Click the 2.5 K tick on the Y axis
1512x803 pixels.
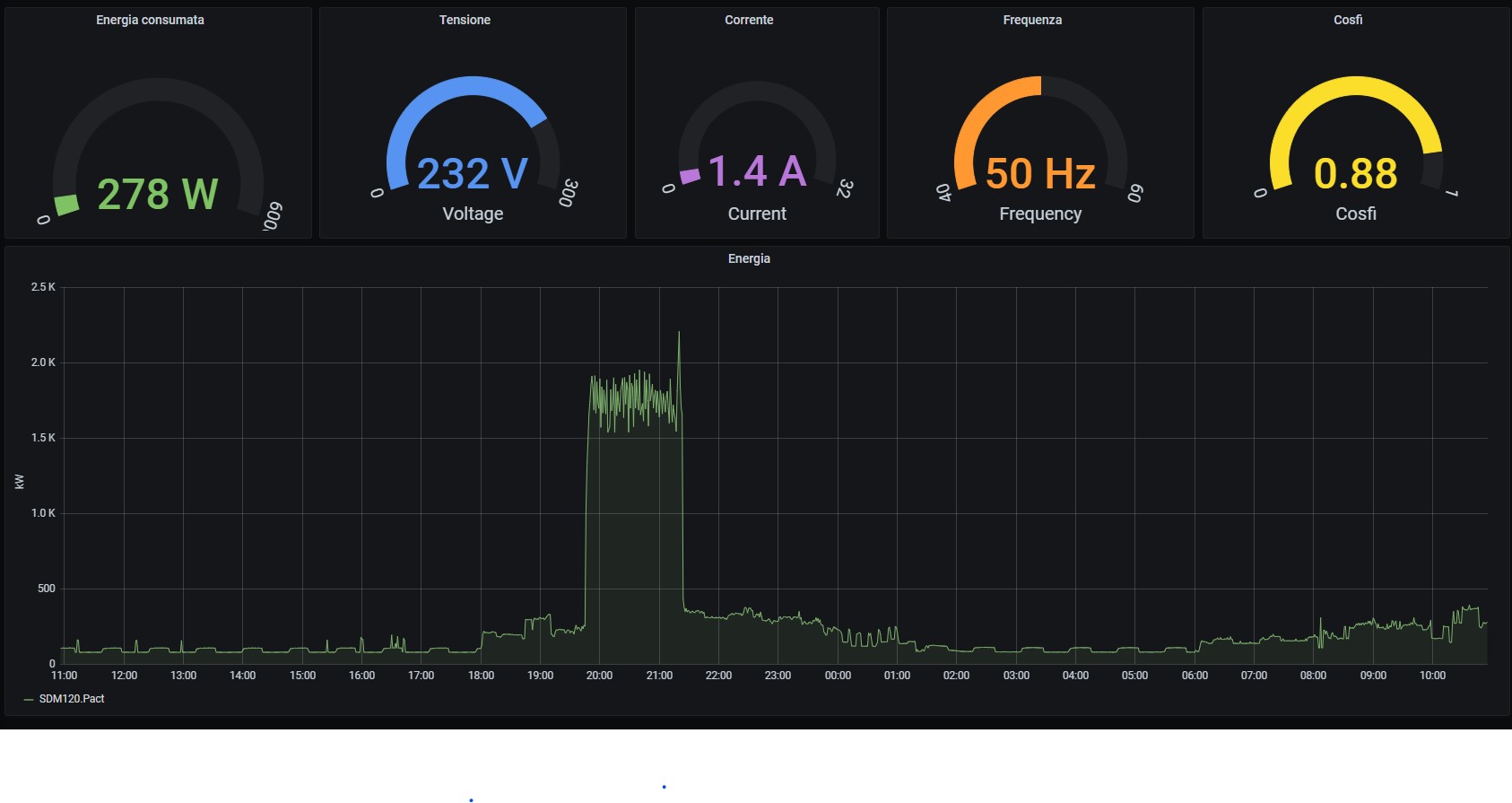(x=43, y=287)
